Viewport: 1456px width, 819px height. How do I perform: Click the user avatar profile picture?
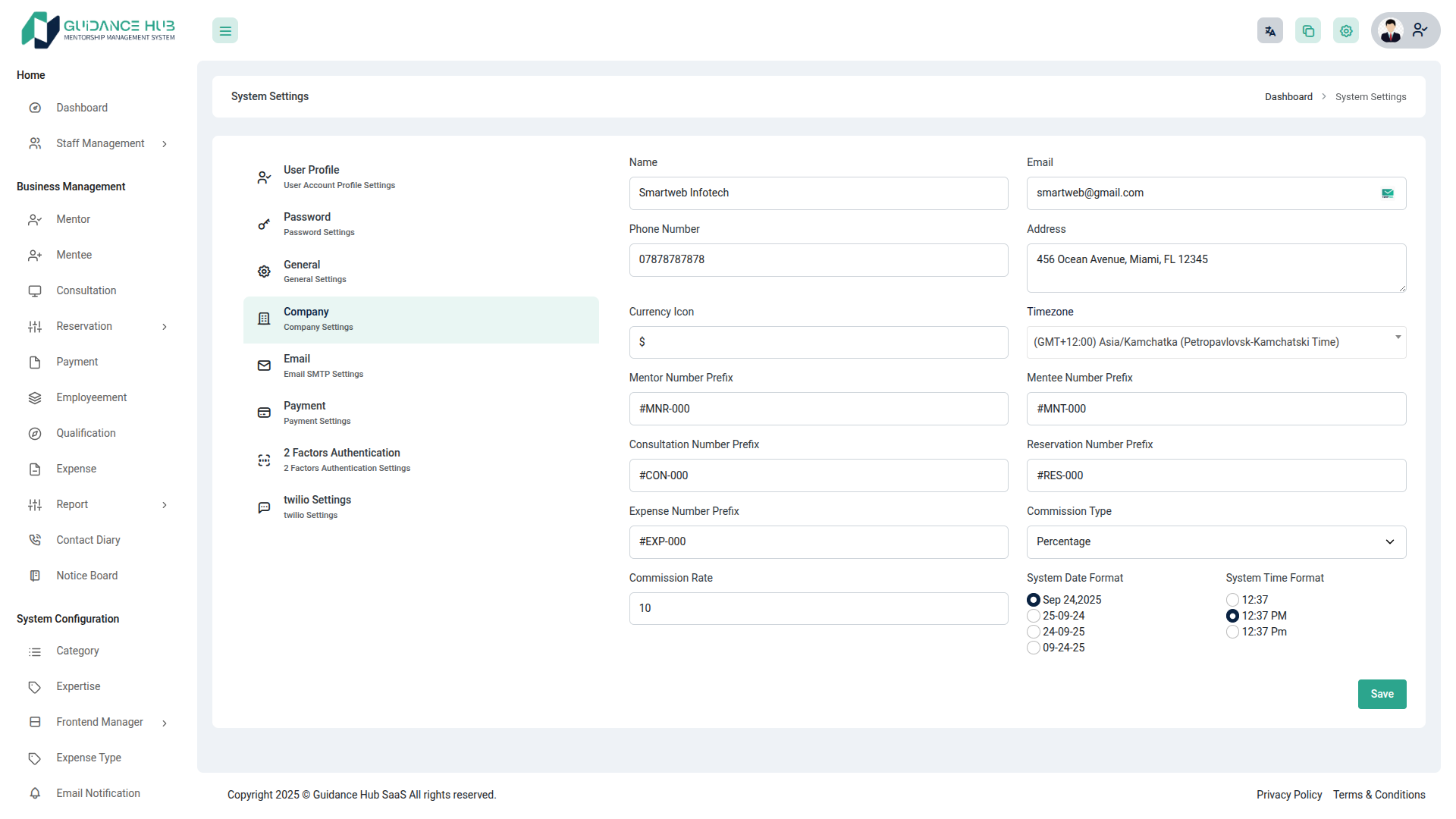point(1391,31)
